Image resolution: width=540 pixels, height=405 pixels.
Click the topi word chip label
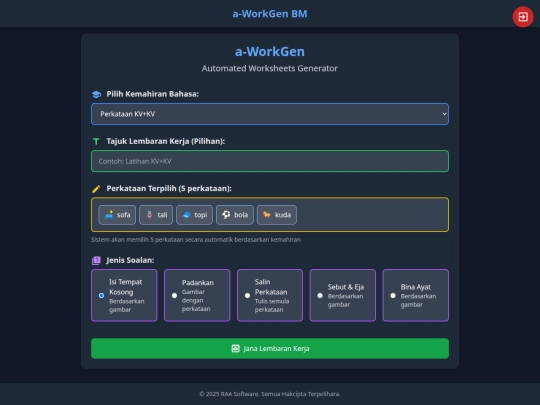click(201, 215)
